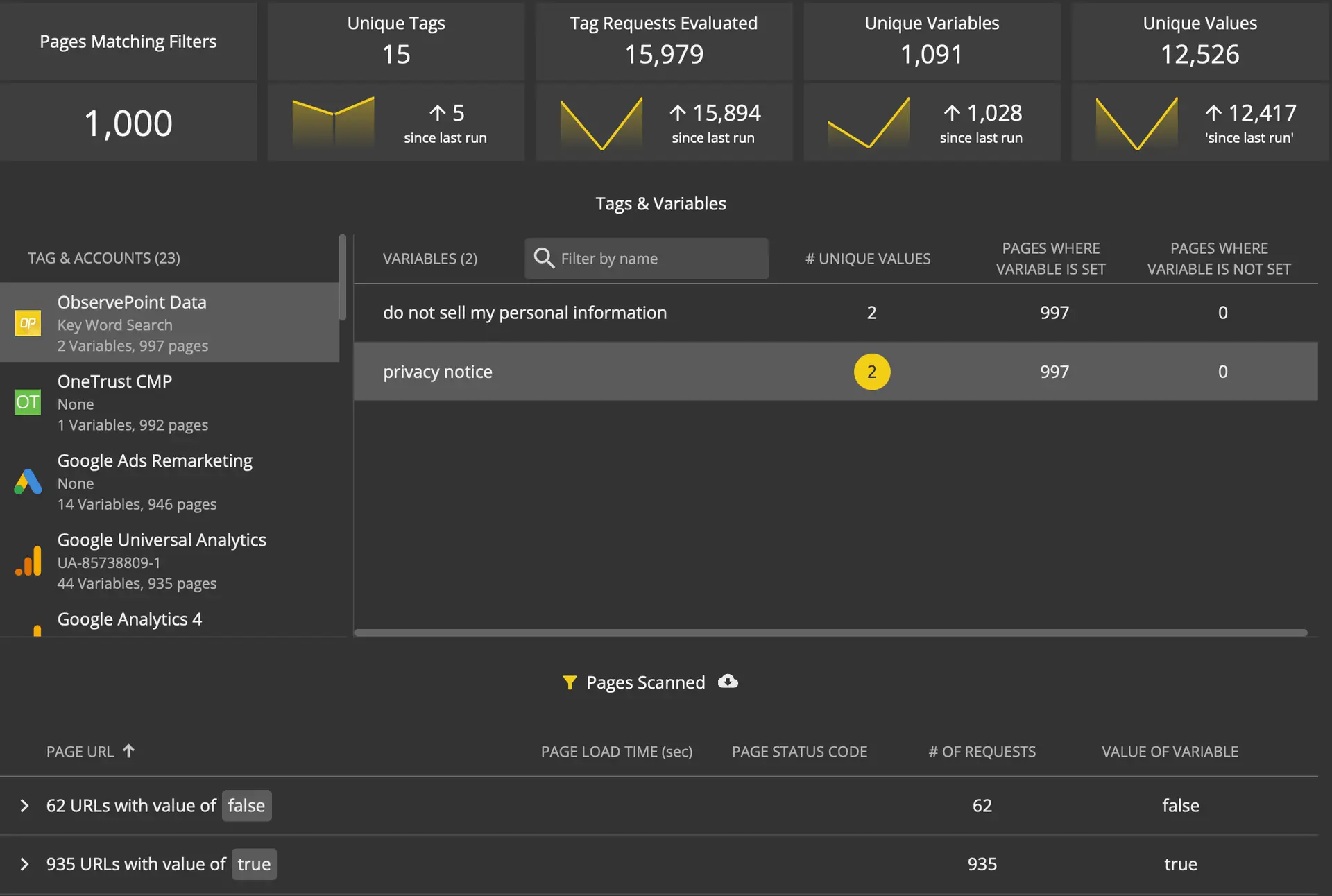Open Google Universal Analytics tag icon

28,560
